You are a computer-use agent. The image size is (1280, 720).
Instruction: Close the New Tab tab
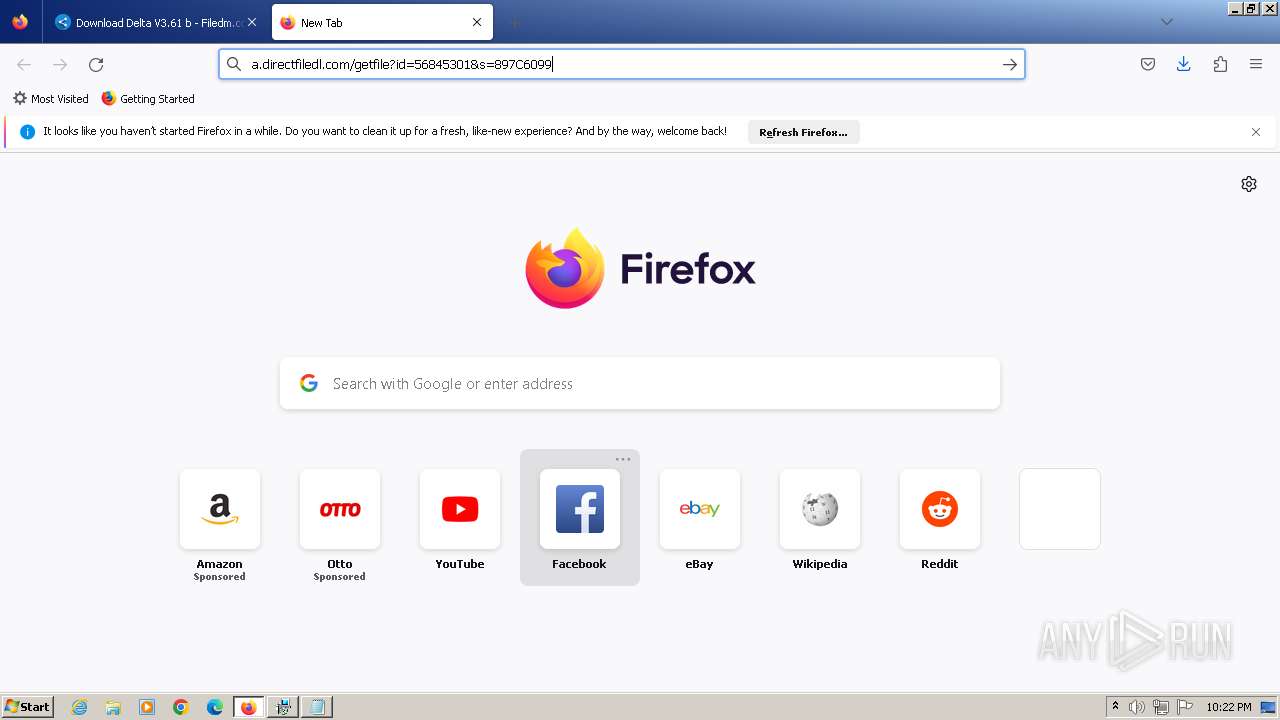pyautogui.click(x=477, y=22)
